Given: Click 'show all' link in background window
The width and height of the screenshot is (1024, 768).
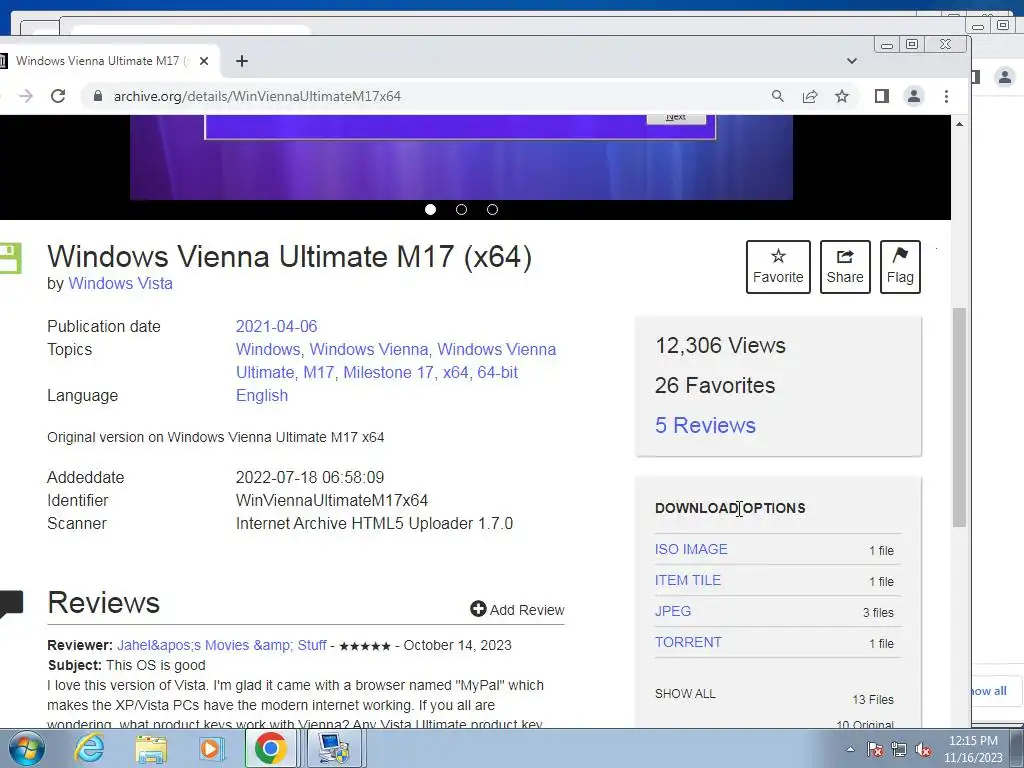Looking at the screenshot, I should pos(989,691).
